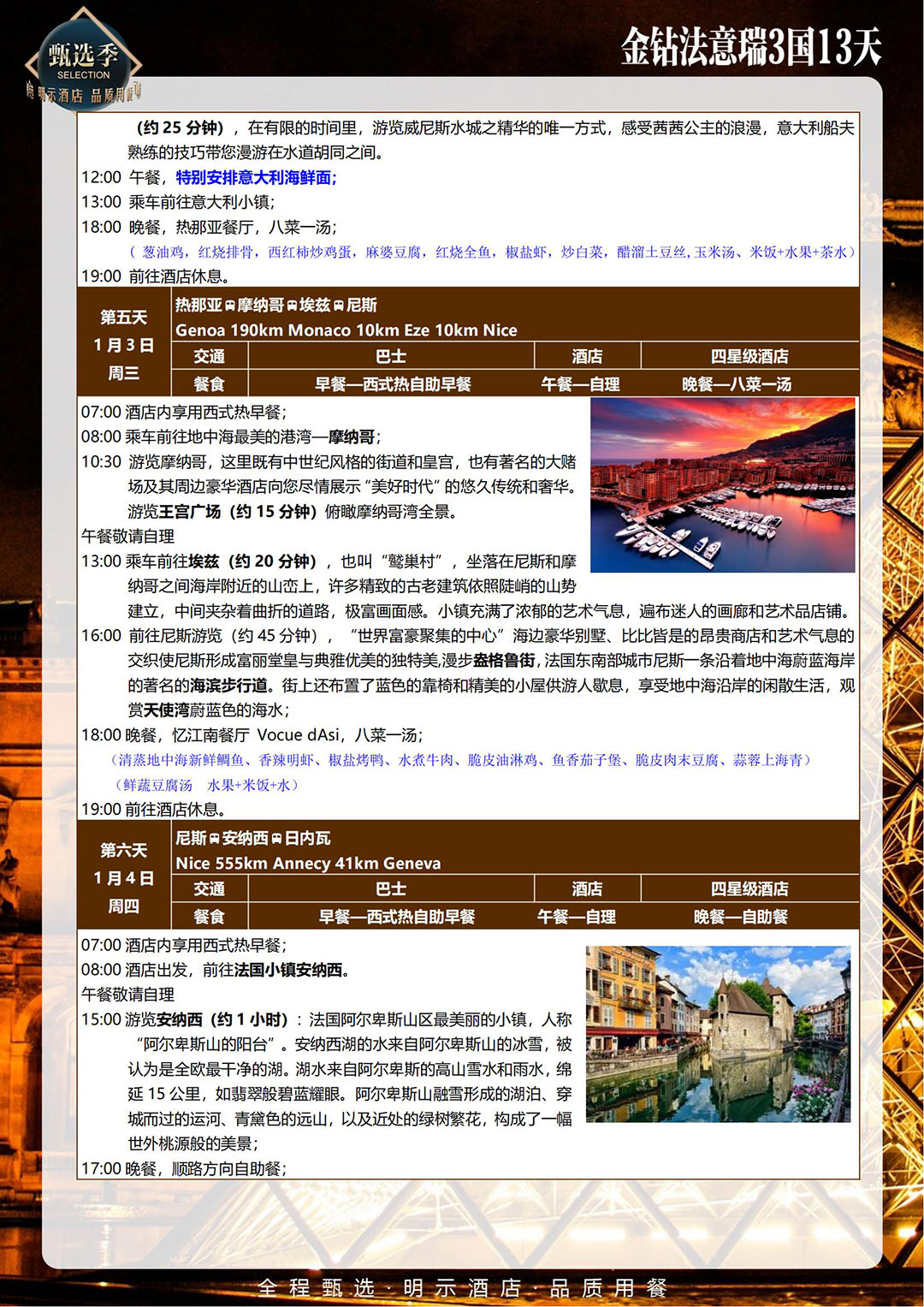The height and width of the screenshot is (1307, 924).
Task: Click the bold text （约25分钟） at top
Action: pos(181,128)
